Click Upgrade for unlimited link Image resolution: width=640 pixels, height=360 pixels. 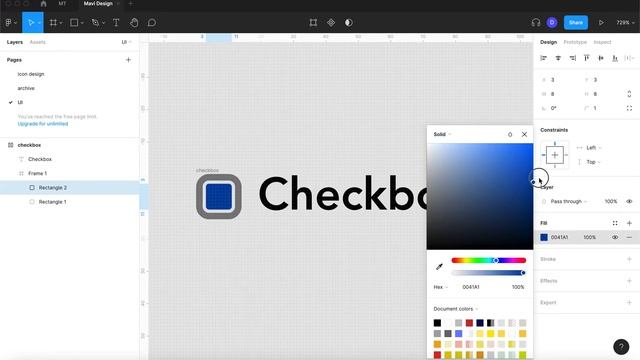42,124
